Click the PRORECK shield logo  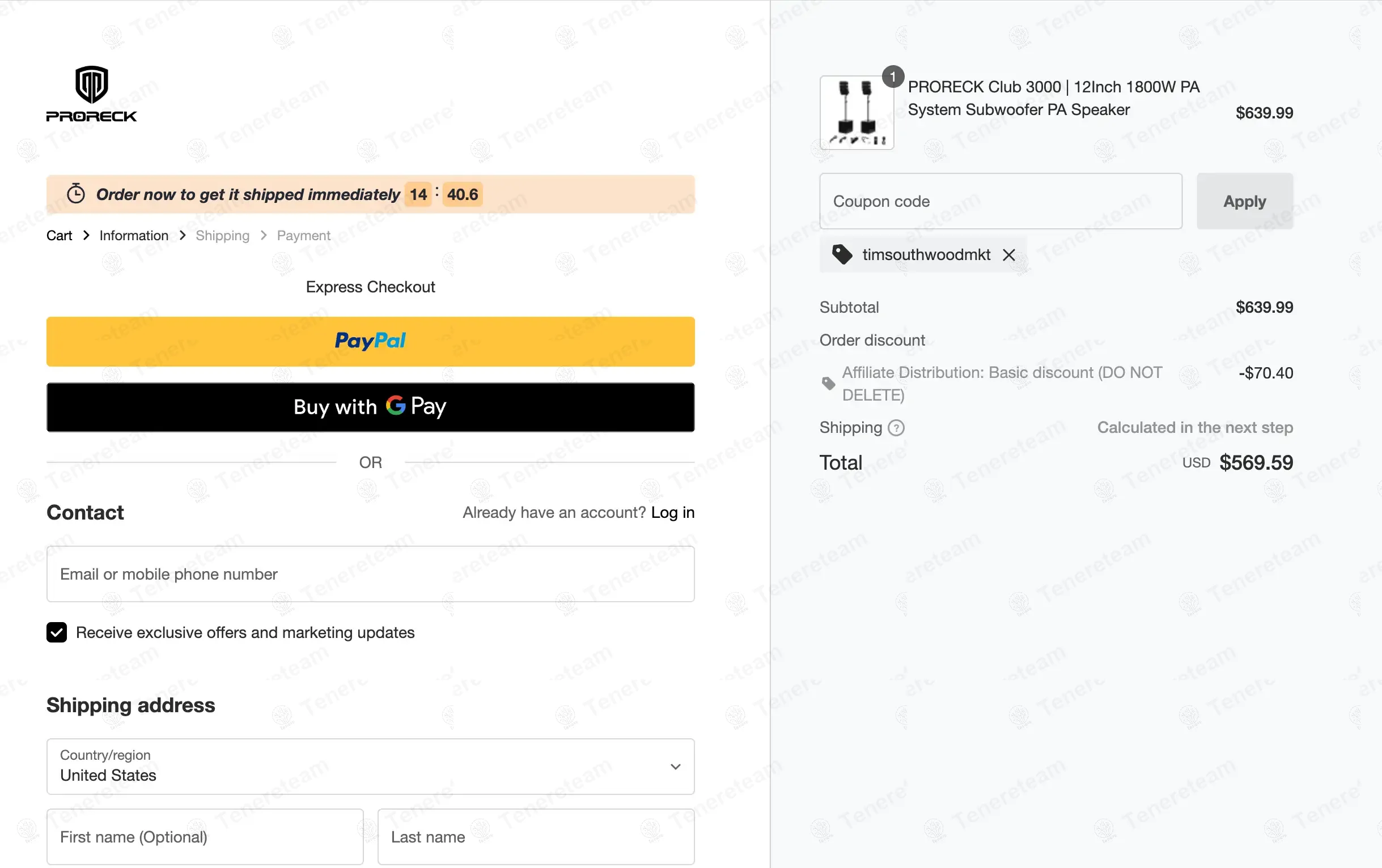[x=92, y=93]
